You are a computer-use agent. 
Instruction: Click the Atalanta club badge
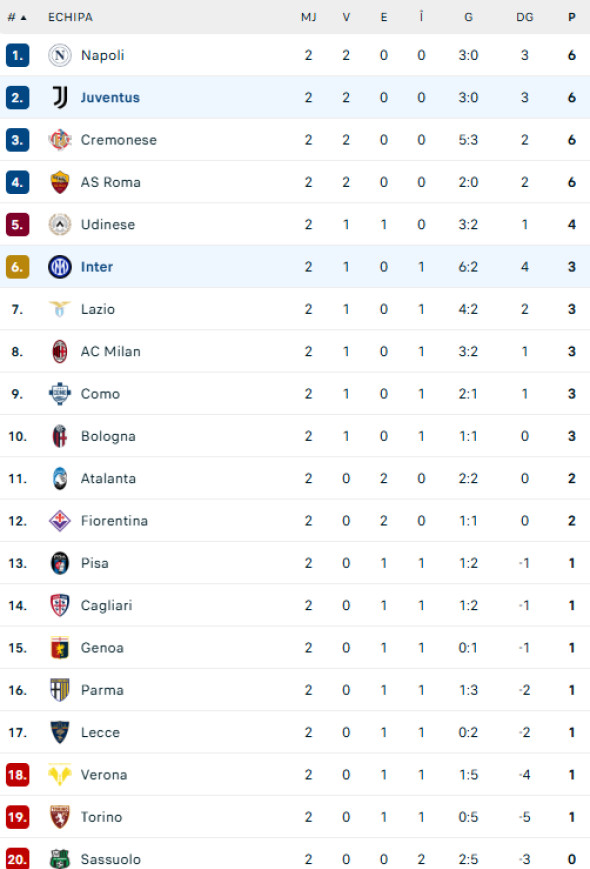[60, 478]
